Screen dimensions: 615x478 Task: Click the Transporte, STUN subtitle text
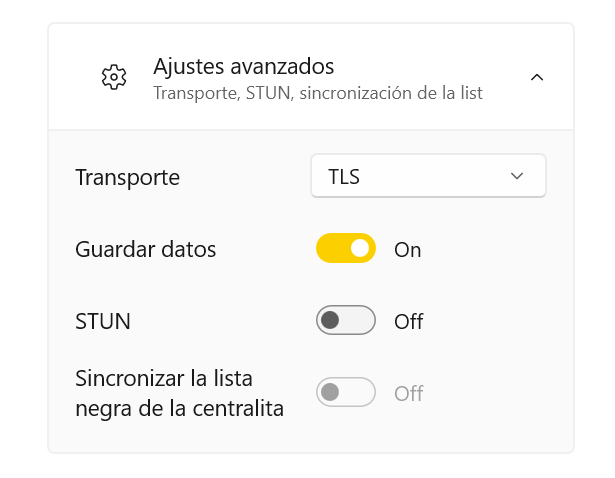click(x=318, y=93)
